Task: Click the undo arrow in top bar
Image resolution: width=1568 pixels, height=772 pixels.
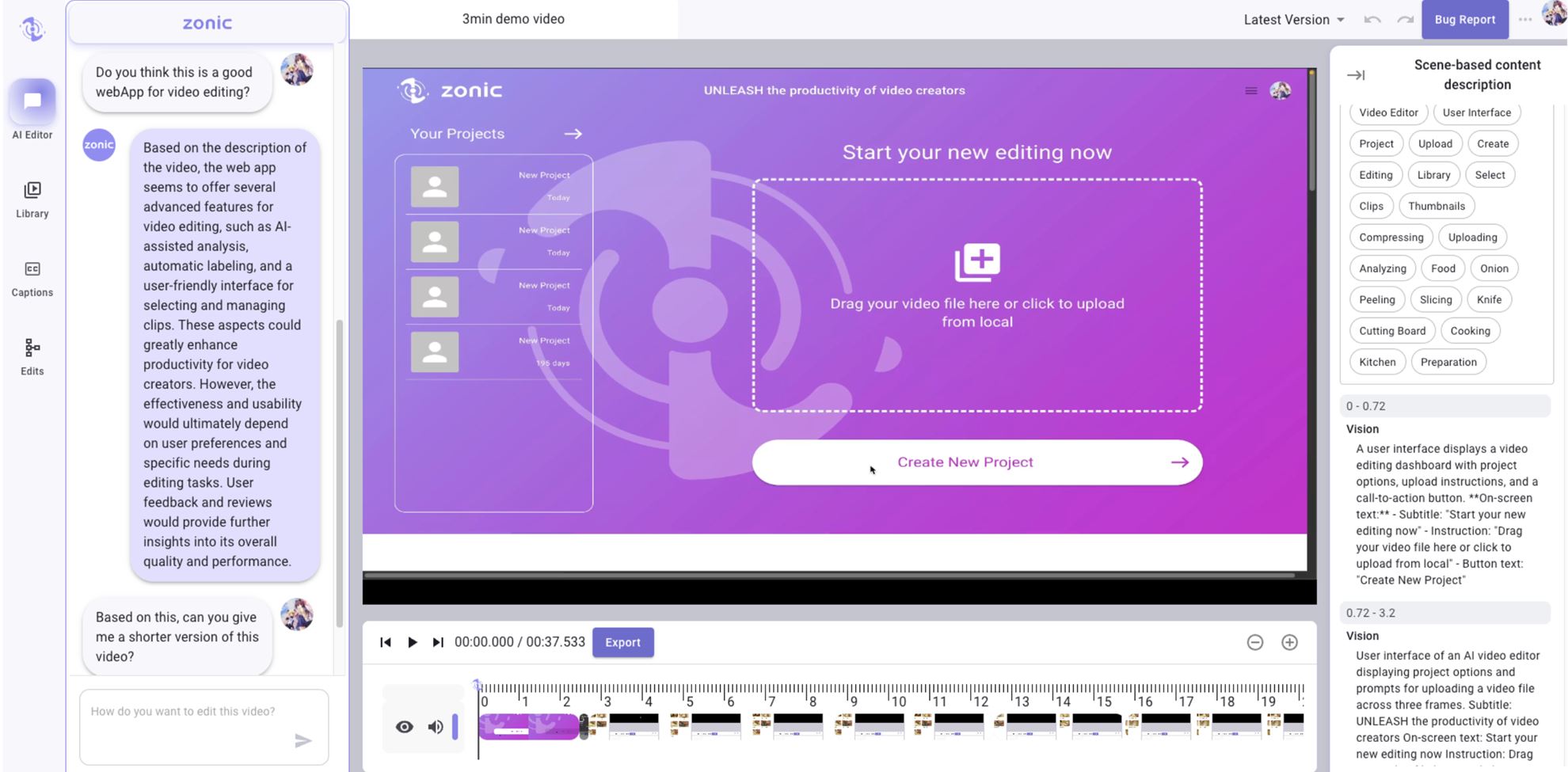Action: (1372, 20)
